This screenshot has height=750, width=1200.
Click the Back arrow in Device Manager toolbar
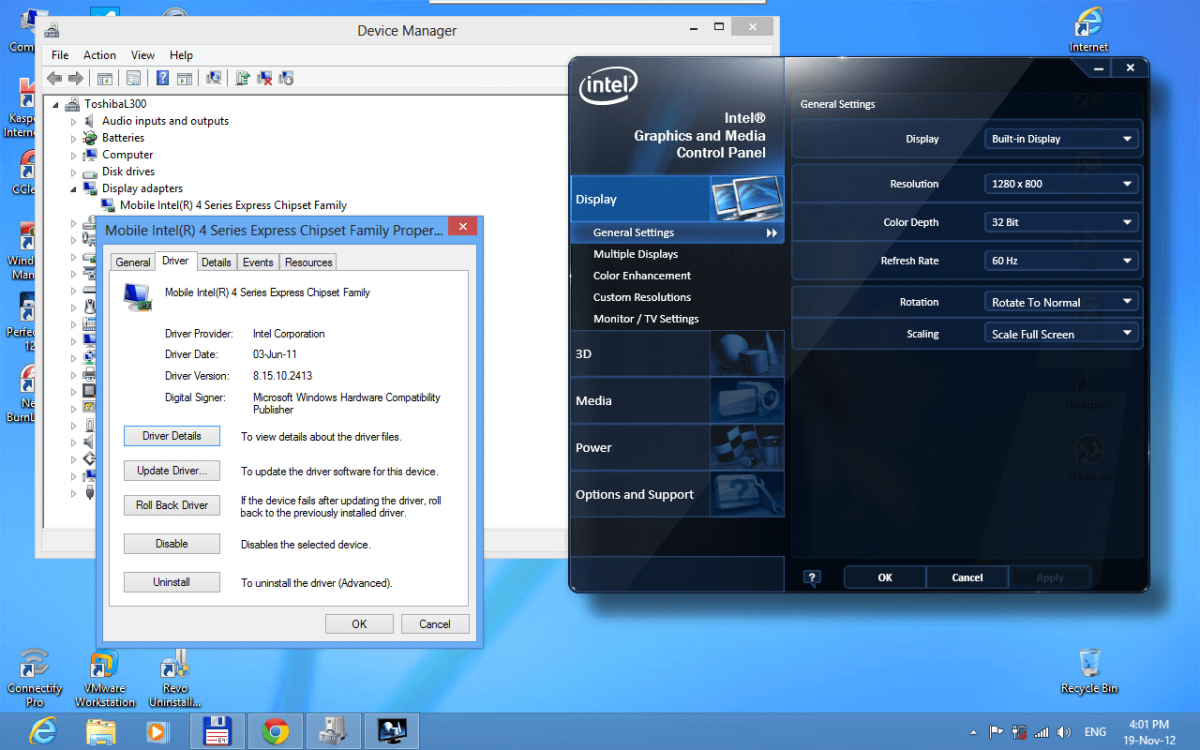pyautogui.click(x=54, y=78)
